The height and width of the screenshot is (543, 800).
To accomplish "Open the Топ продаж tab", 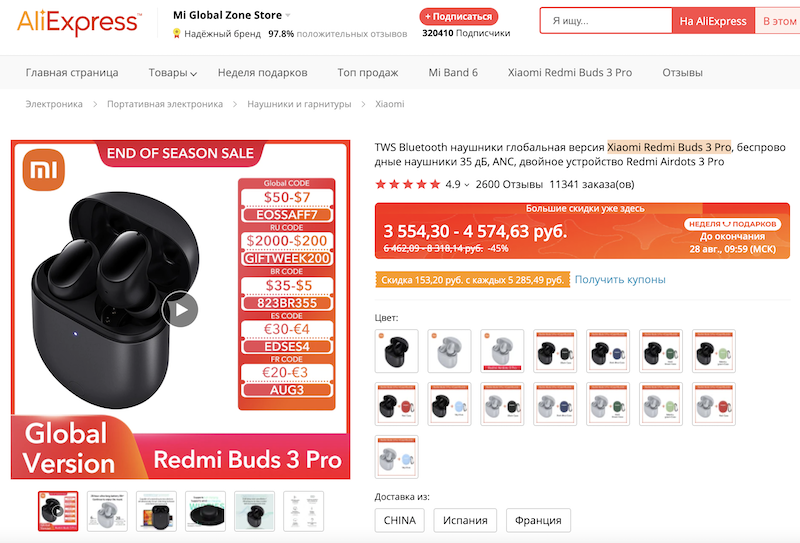I will [368, 72].
